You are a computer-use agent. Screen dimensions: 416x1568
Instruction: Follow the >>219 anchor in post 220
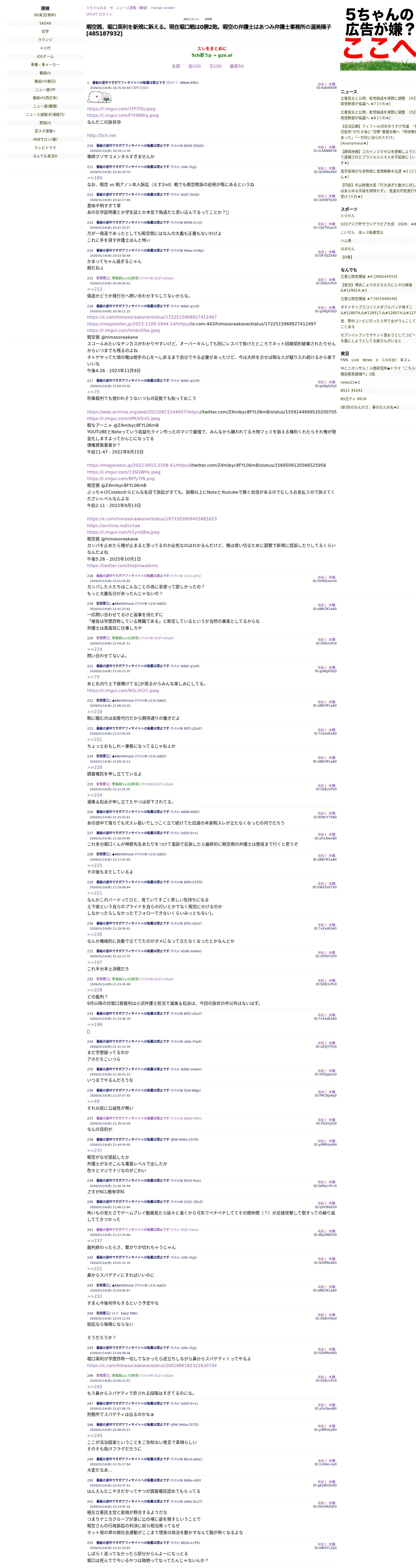pos(94,649)
